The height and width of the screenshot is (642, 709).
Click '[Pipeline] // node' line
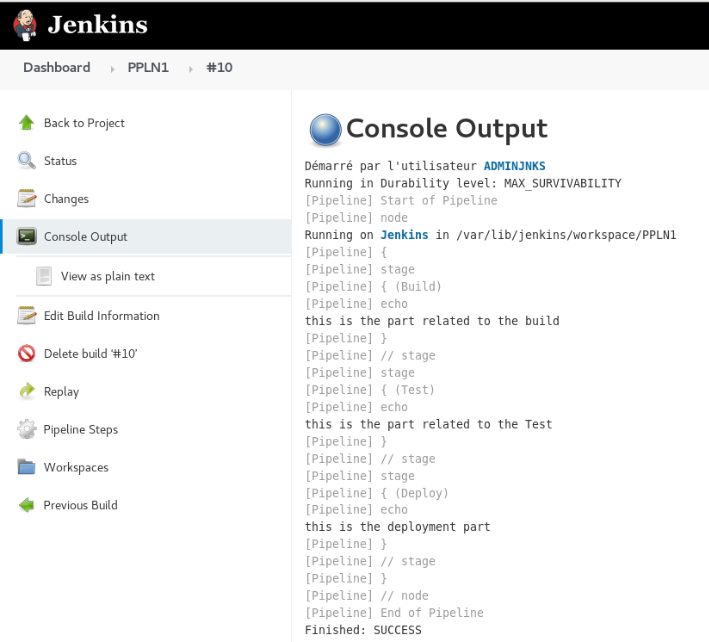(x=367, y=595)
